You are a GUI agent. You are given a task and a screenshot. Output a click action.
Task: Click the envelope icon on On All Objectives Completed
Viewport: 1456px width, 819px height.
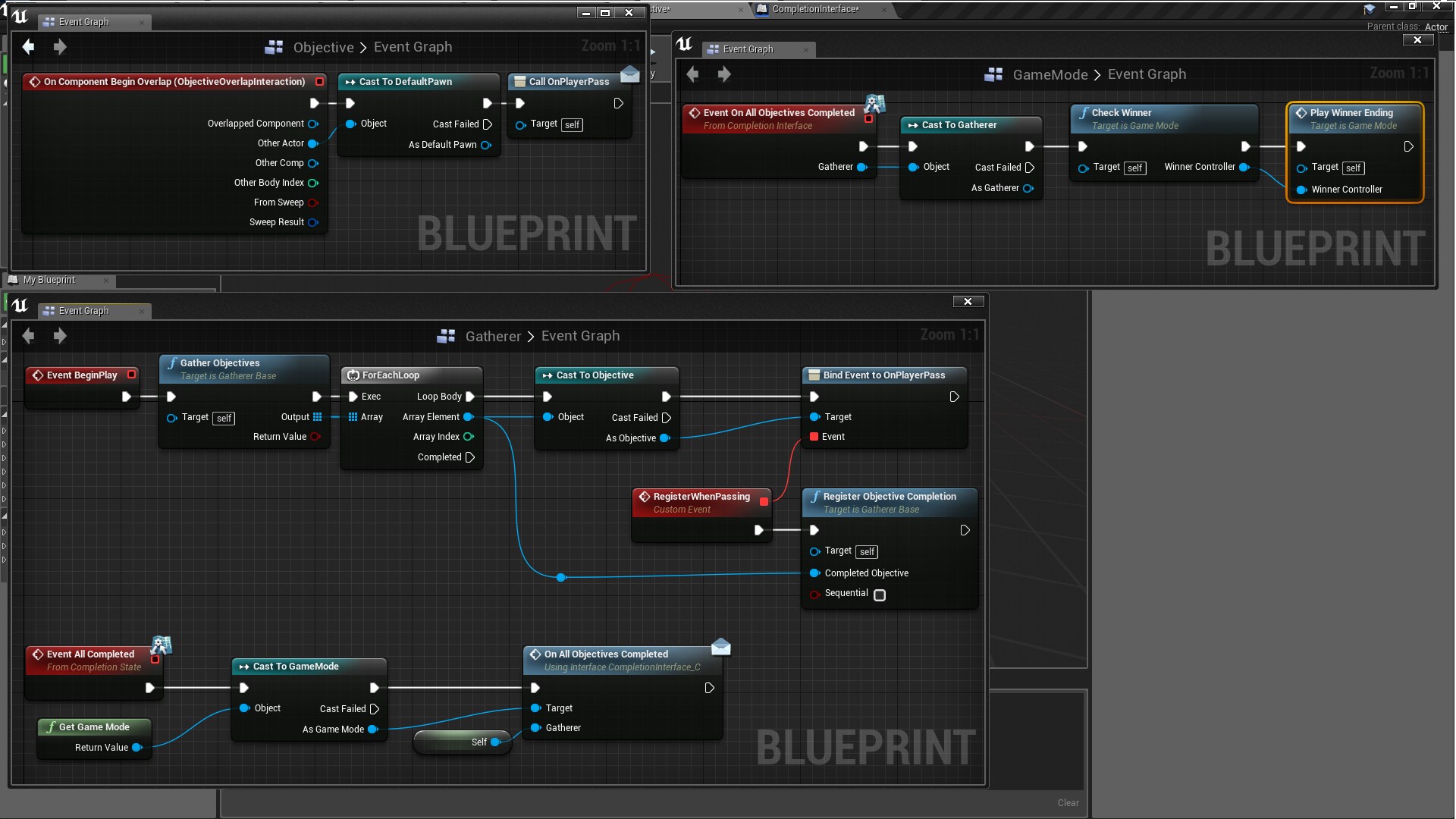720,646
